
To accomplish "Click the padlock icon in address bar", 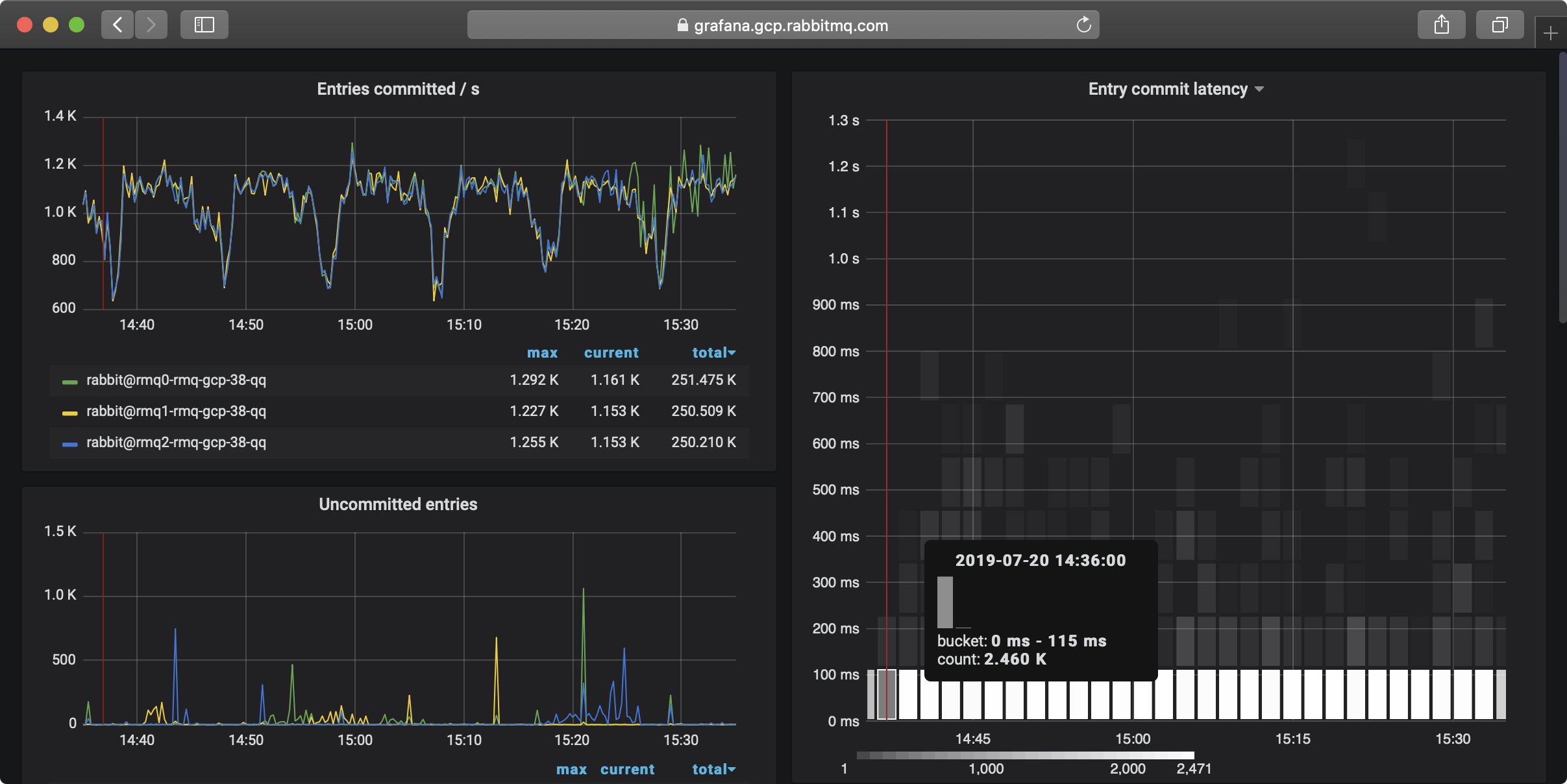I will pos(682,25).
